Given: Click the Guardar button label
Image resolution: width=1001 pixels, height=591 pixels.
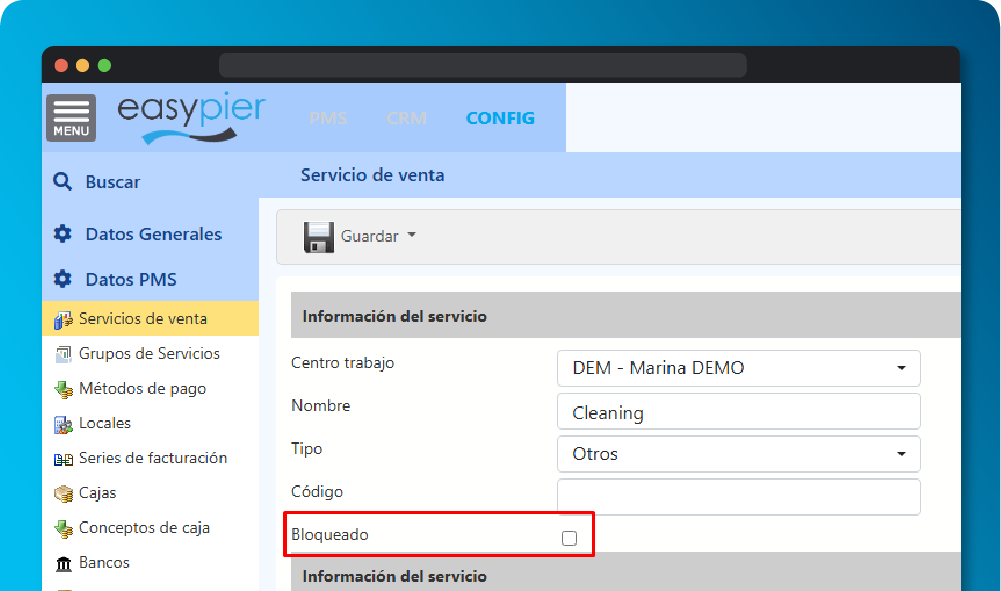Looking at the screenshot, I should tap(370, 236).
